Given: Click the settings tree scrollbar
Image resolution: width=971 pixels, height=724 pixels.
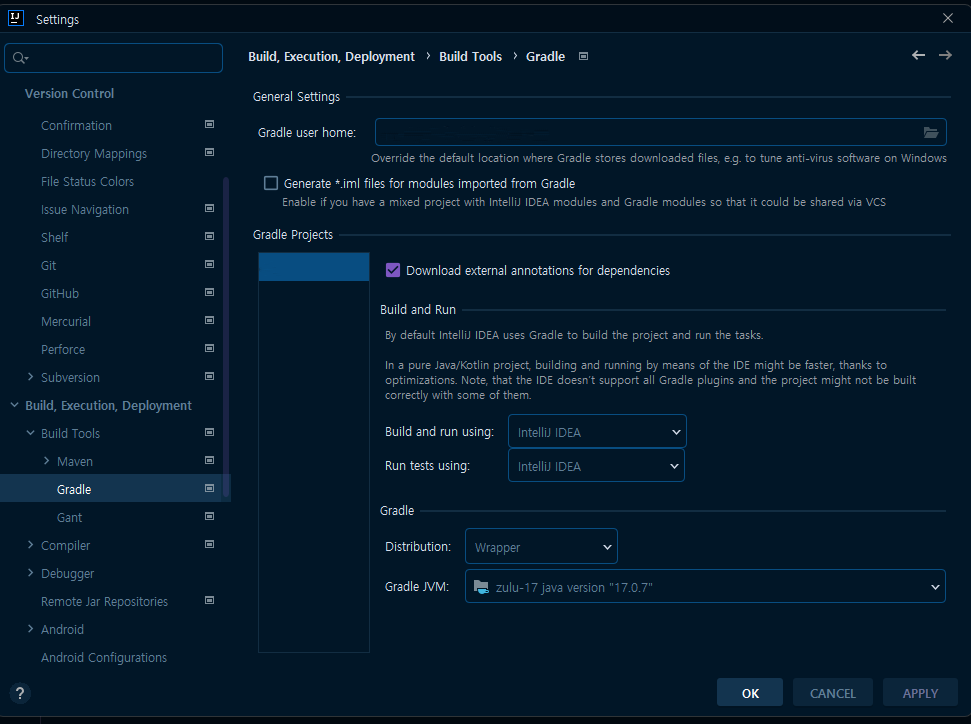Looking at the screenshot, I should [226, 338].
